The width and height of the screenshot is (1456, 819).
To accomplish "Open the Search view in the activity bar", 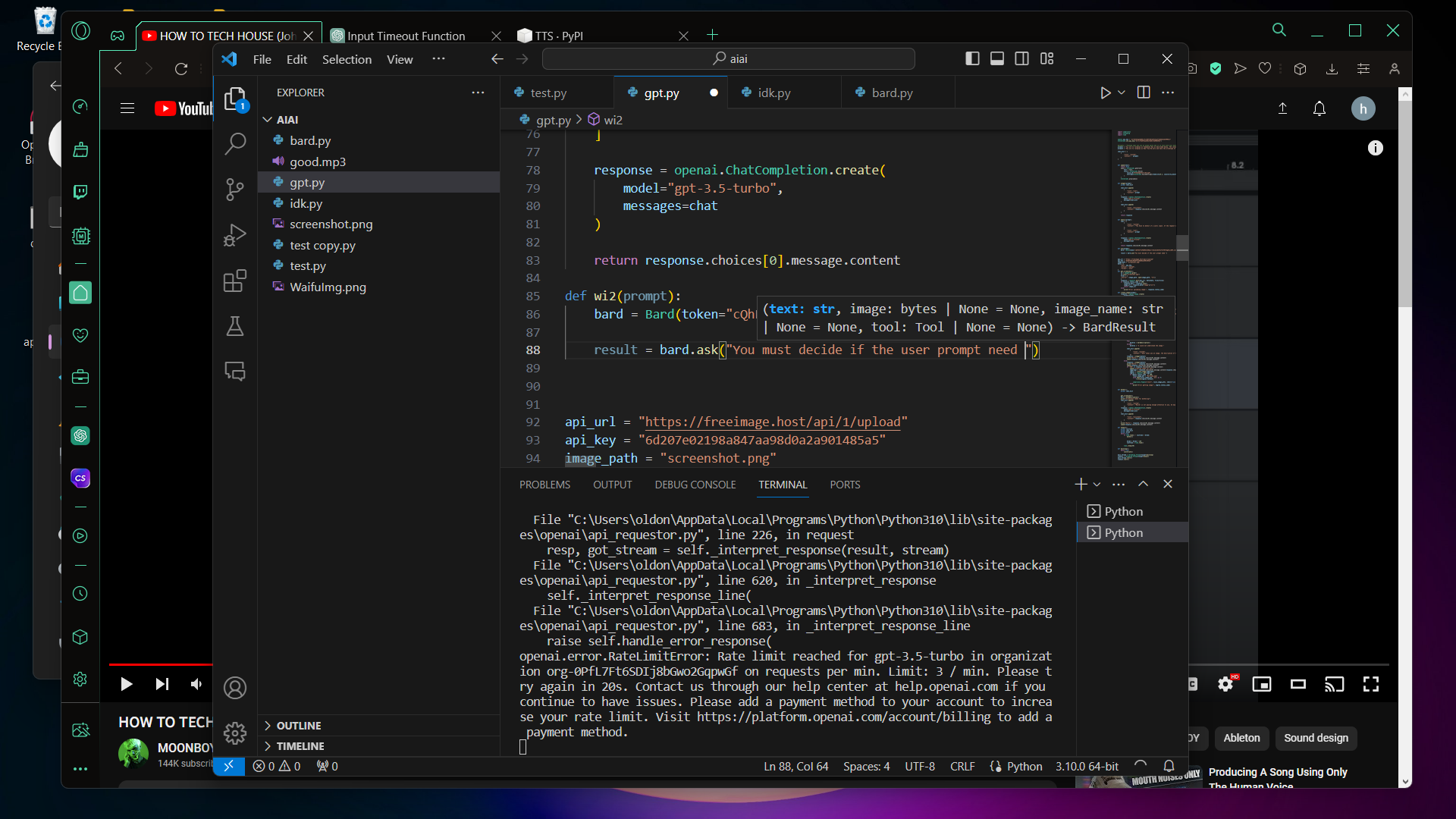I will click(235, 143).
